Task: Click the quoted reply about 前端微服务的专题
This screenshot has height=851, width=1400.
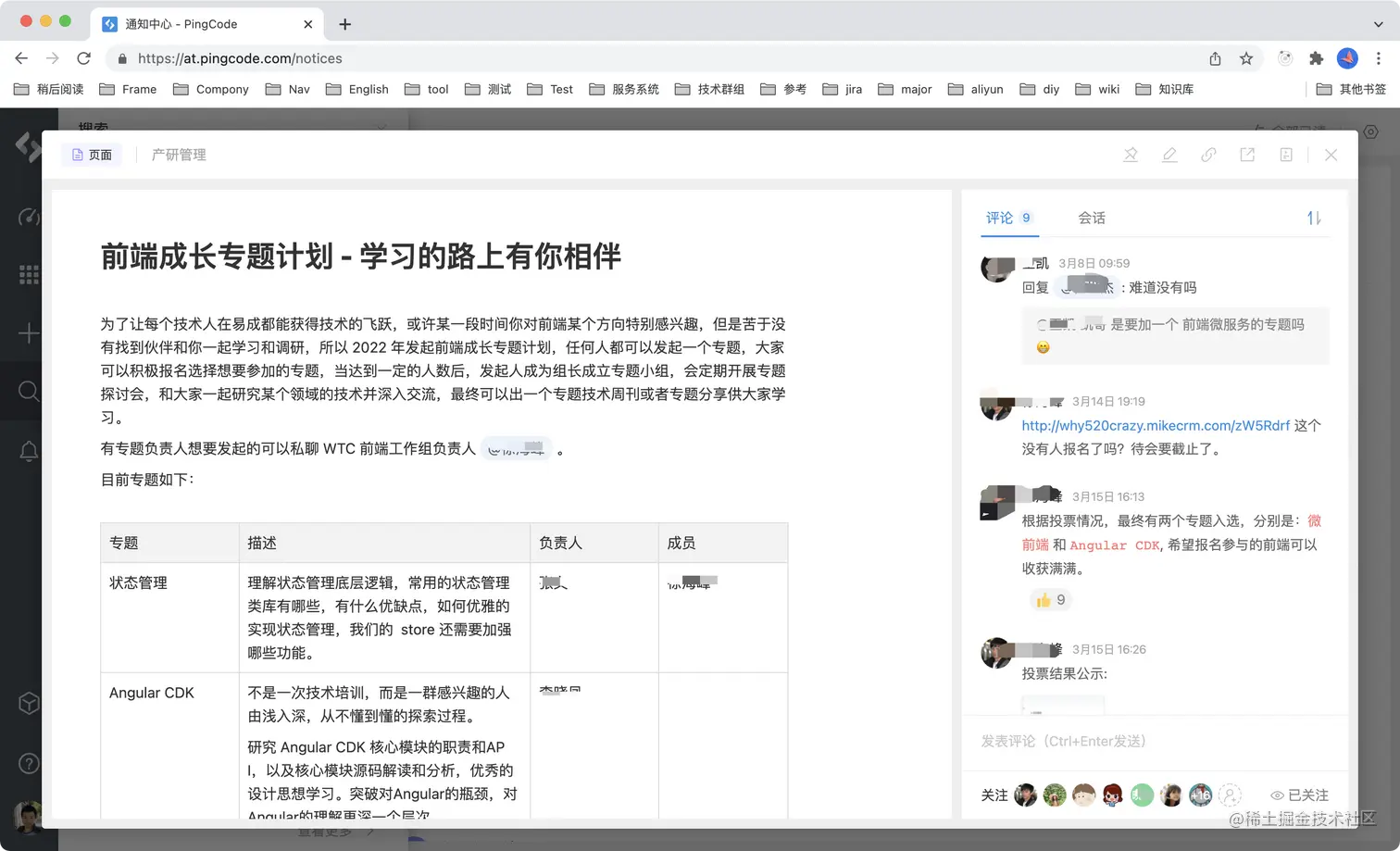Action: click(1175, 335)
